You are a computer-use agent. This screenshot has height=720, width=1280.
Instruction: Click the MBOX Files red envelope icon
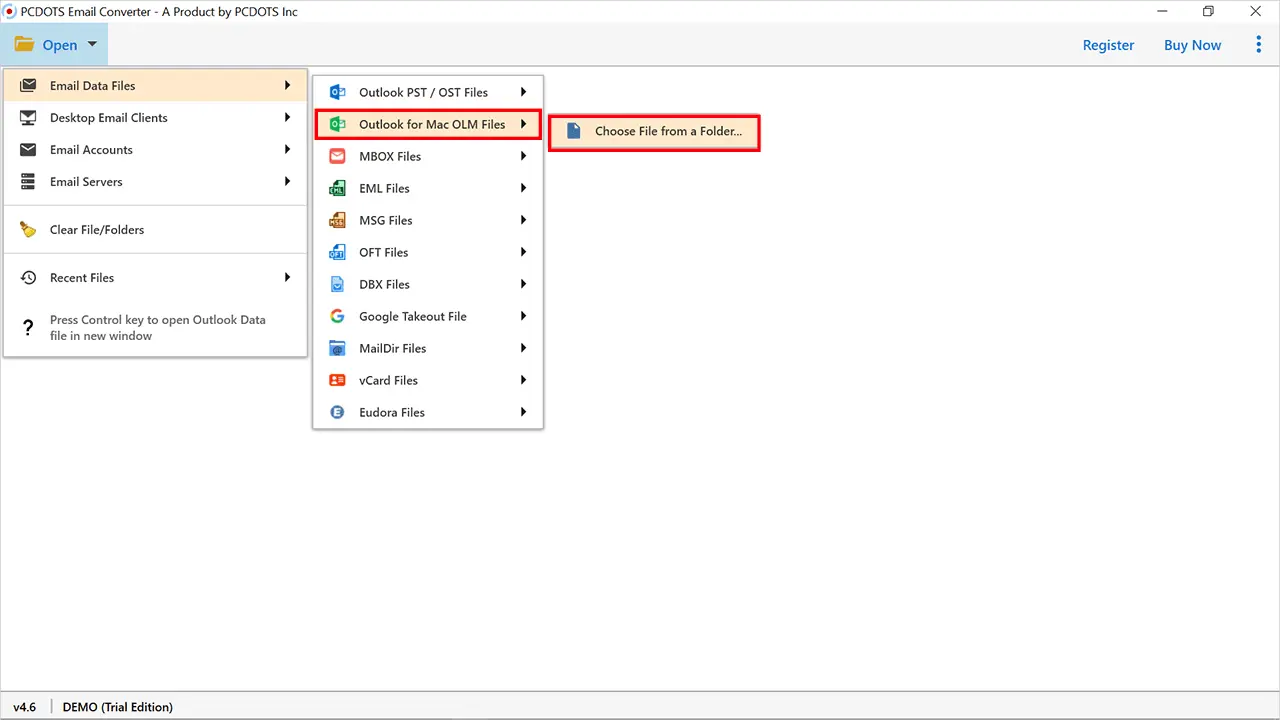click(338, 156)
